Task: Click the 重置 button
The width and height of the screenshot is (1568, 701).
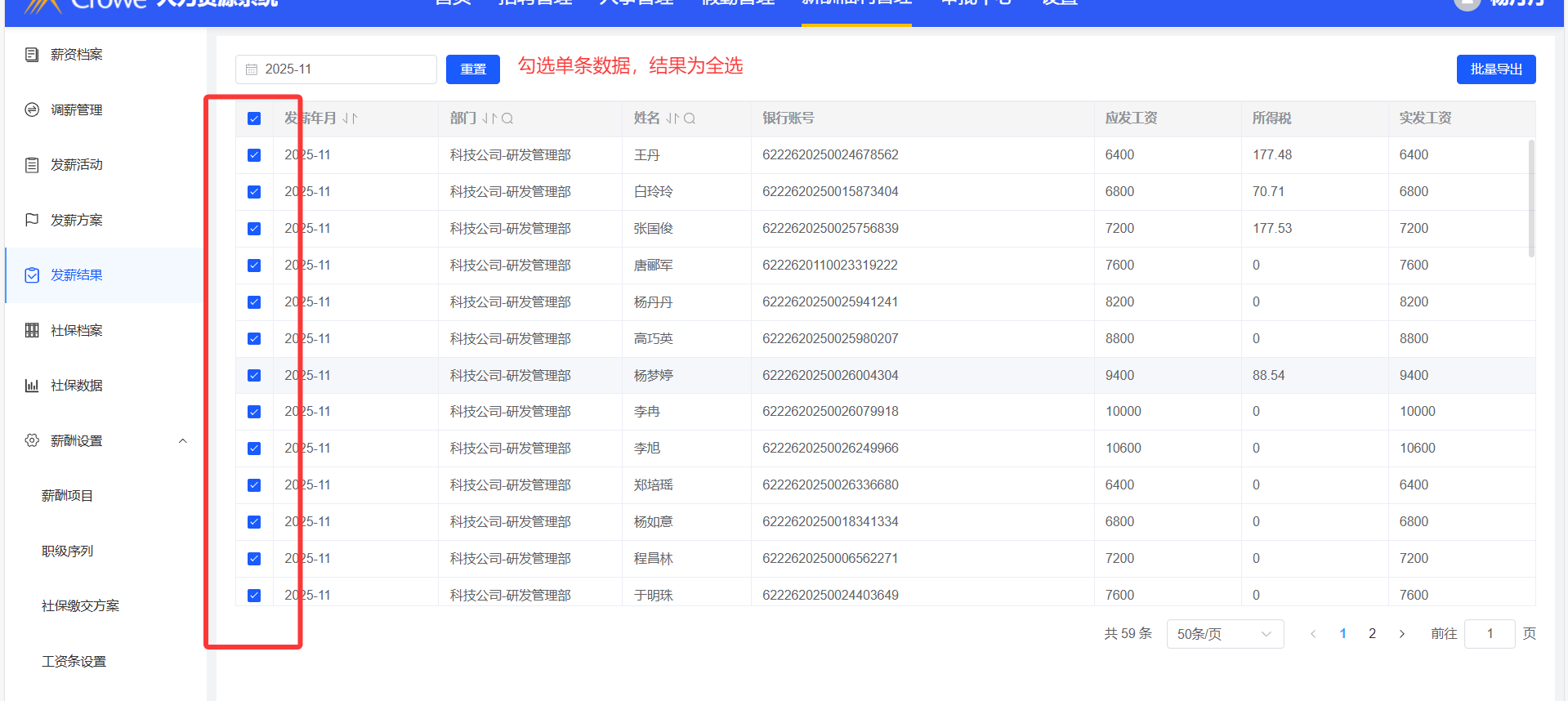Action: click(472, 69)
